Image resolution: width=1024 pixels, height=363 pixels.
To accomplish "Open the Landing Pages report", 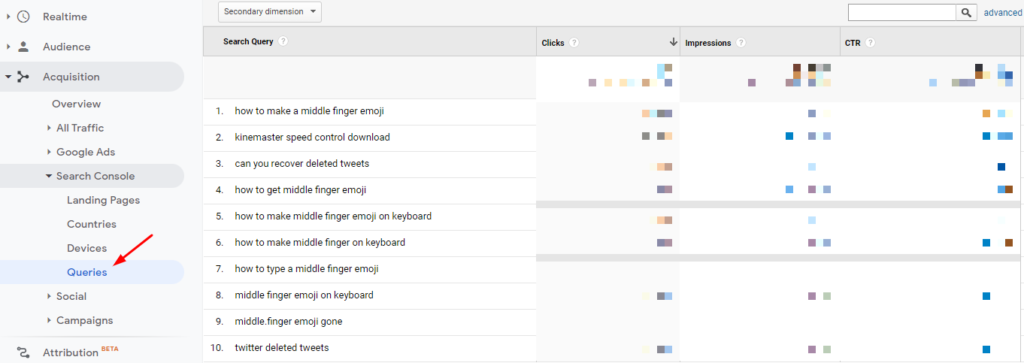I will pos(103,200).
